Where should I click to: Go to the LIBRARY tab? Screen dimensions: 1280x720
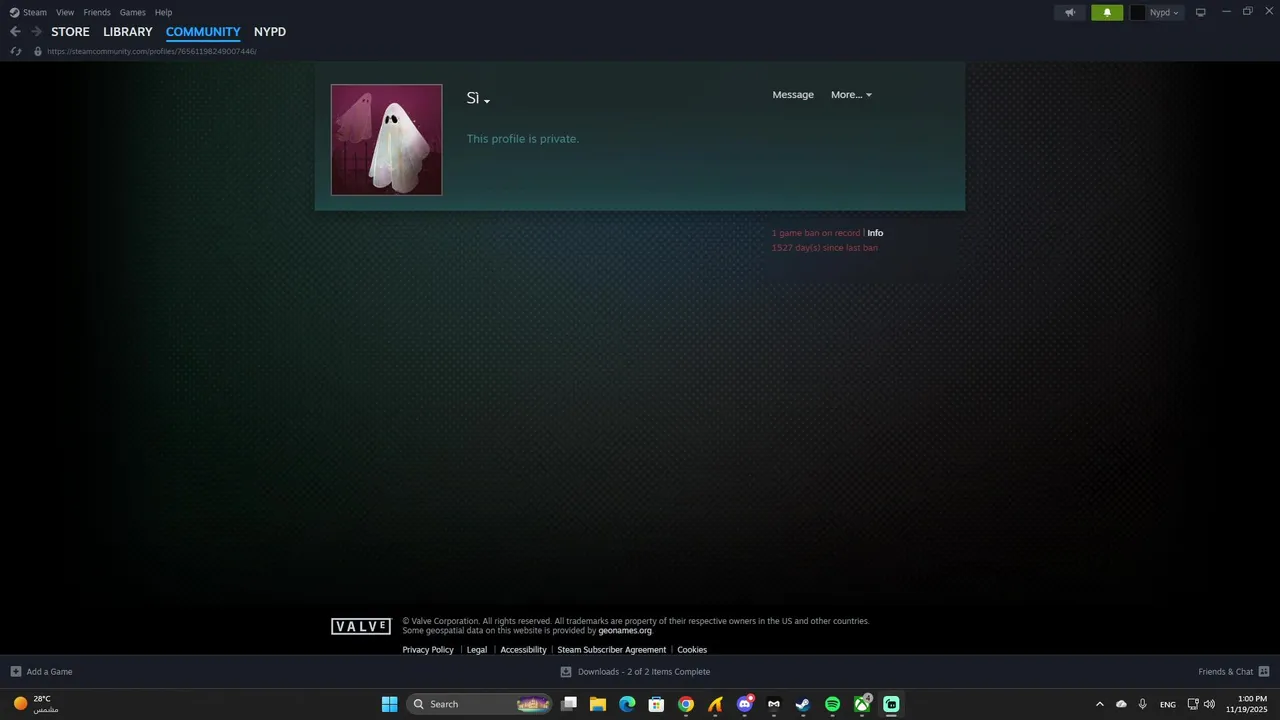(128, 32)
